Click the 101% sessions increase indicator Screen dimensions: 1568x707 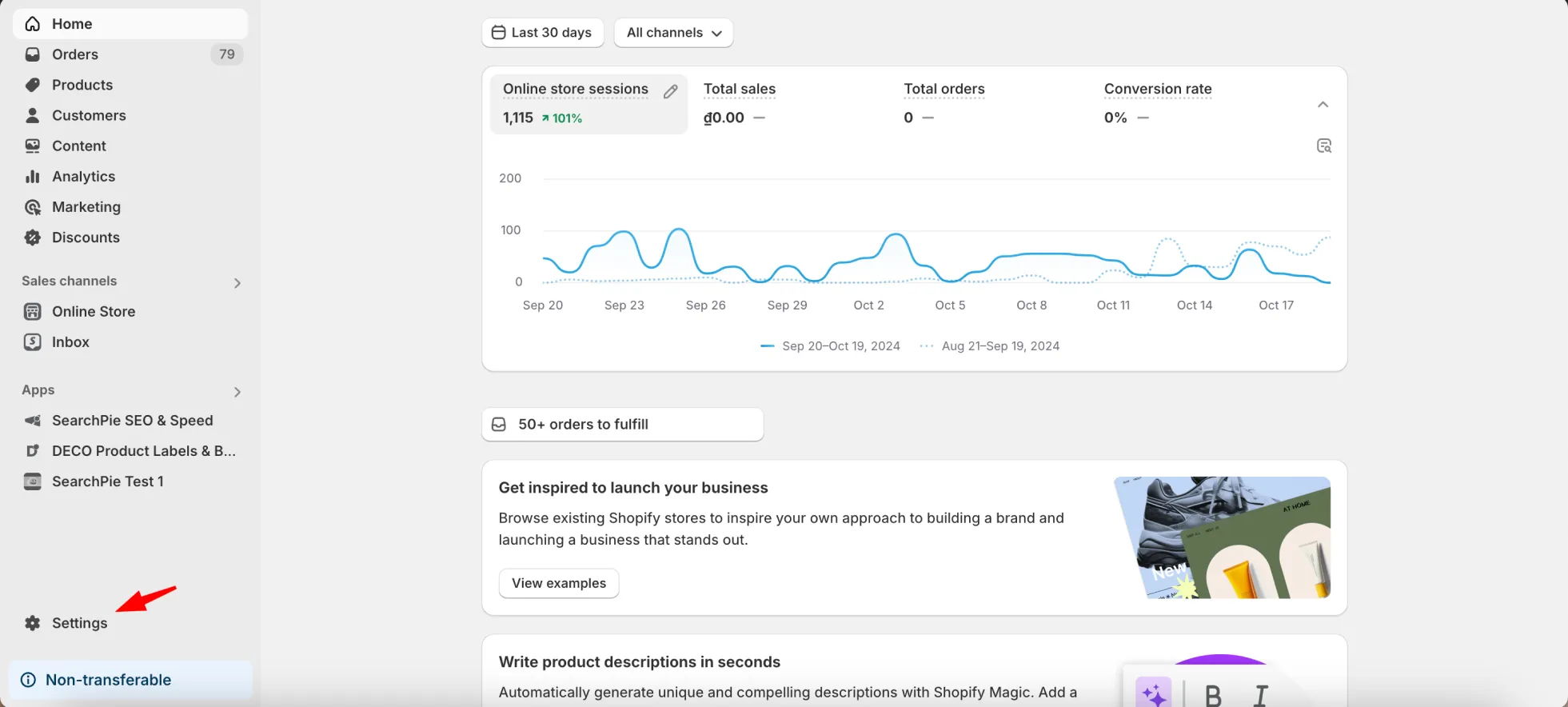click(x=562, y=118)
